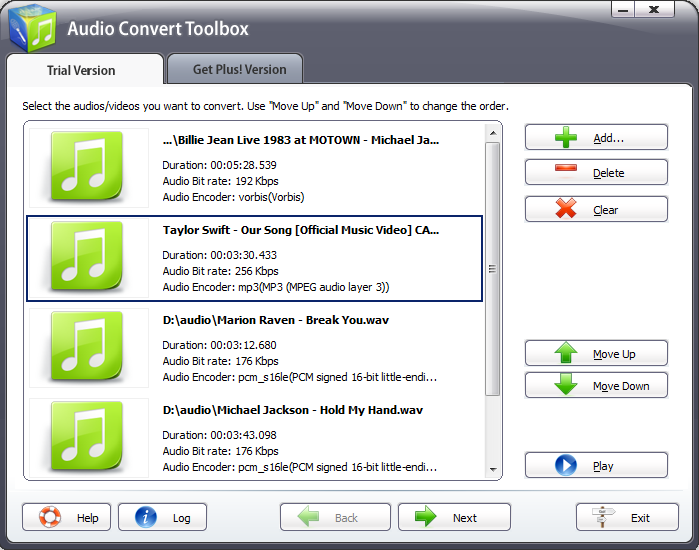Image resolution: width=699 pixels, height=550 pixels.
Task: Click the blue Play circle icon
Action: click(x=566, y=465)
